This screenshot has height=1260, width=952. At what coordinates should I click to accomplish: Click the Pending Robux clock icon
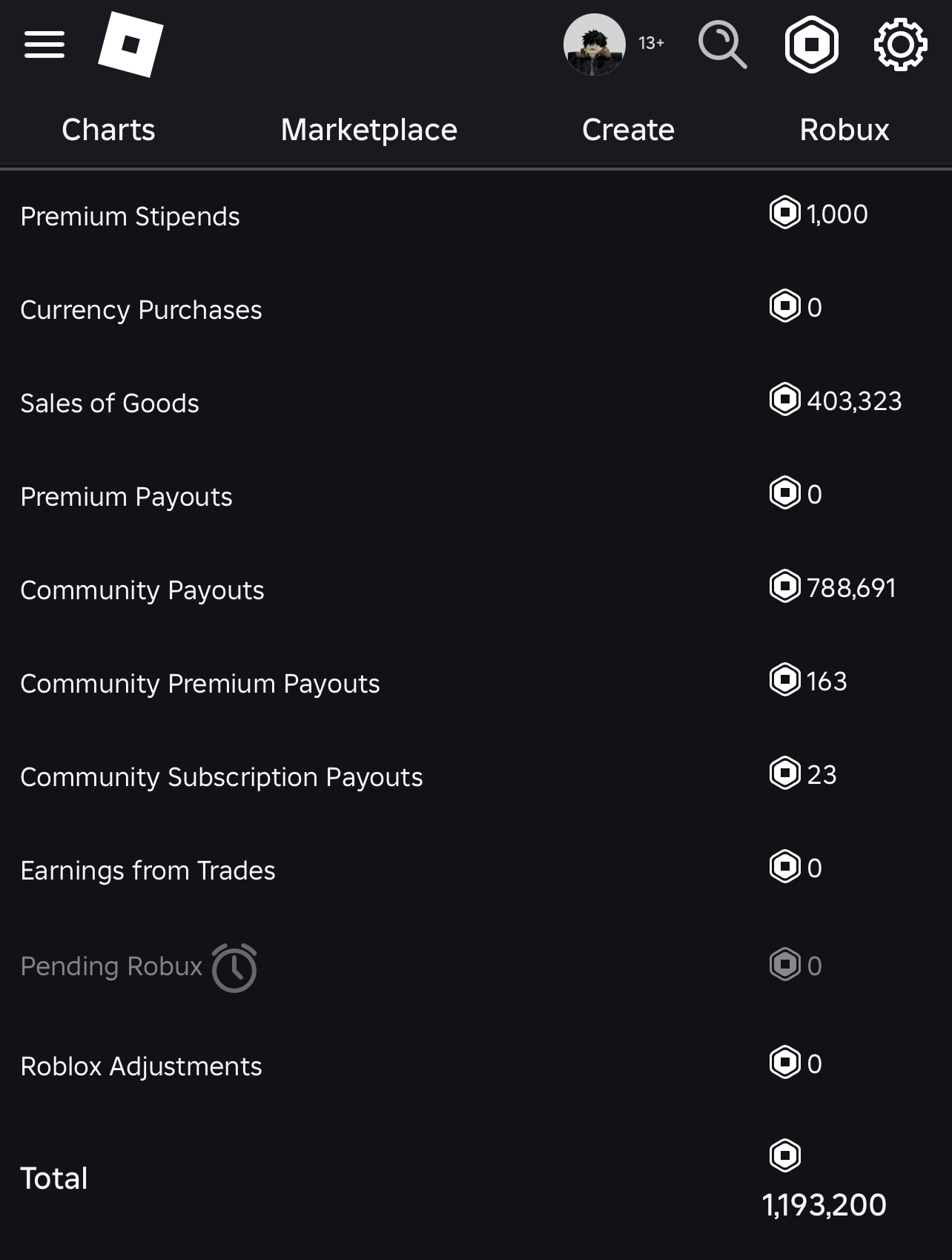[x=234, y=968]
